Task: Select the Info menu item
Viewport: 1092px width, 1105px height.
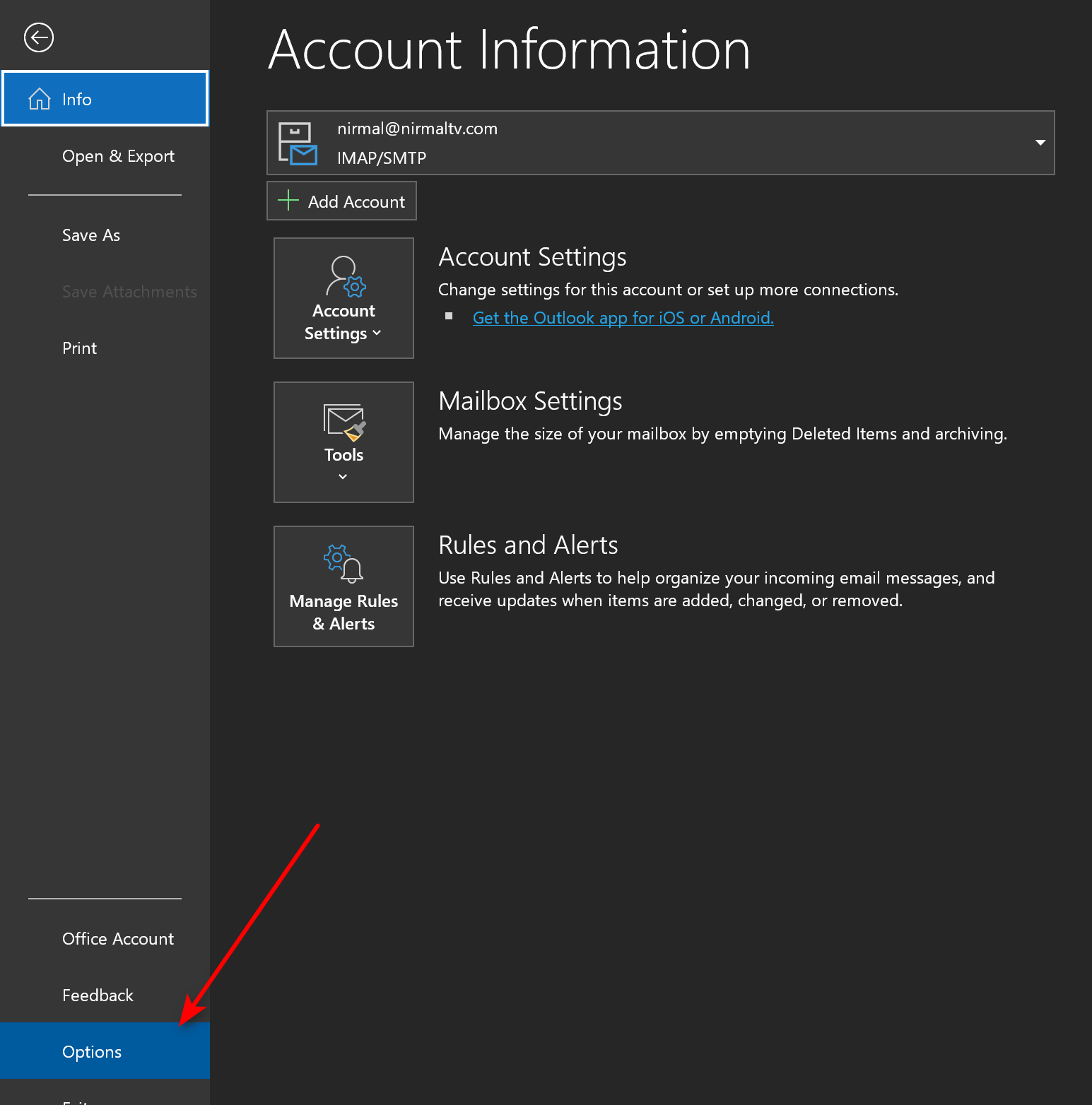Action: click(105, 98)
